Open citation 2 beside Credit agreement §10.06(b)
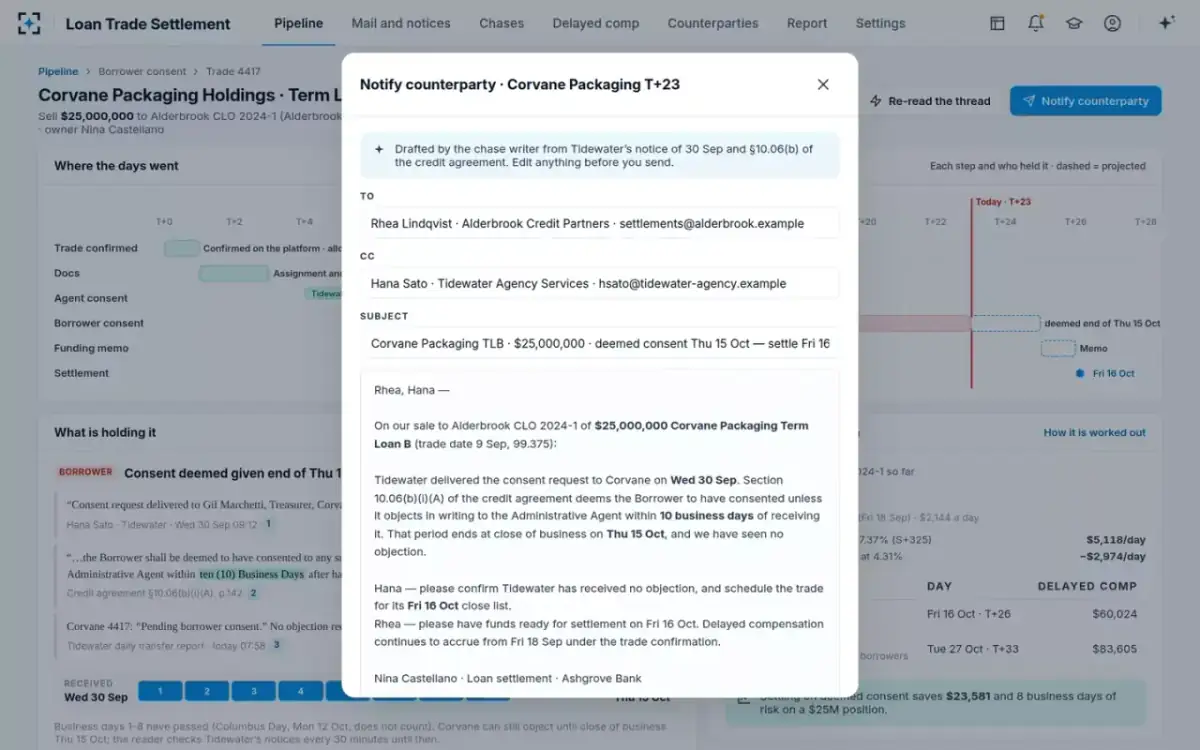 [253, 593]
